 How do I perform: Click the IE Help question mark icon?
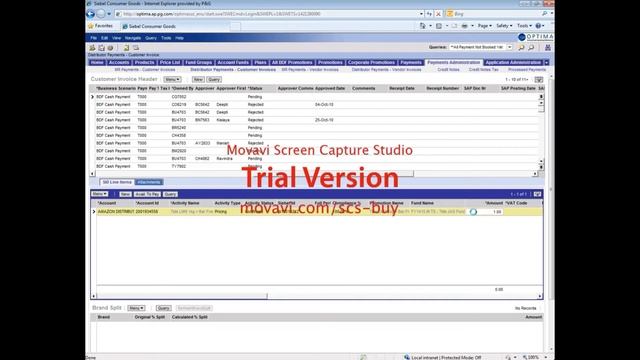point(538,26)
